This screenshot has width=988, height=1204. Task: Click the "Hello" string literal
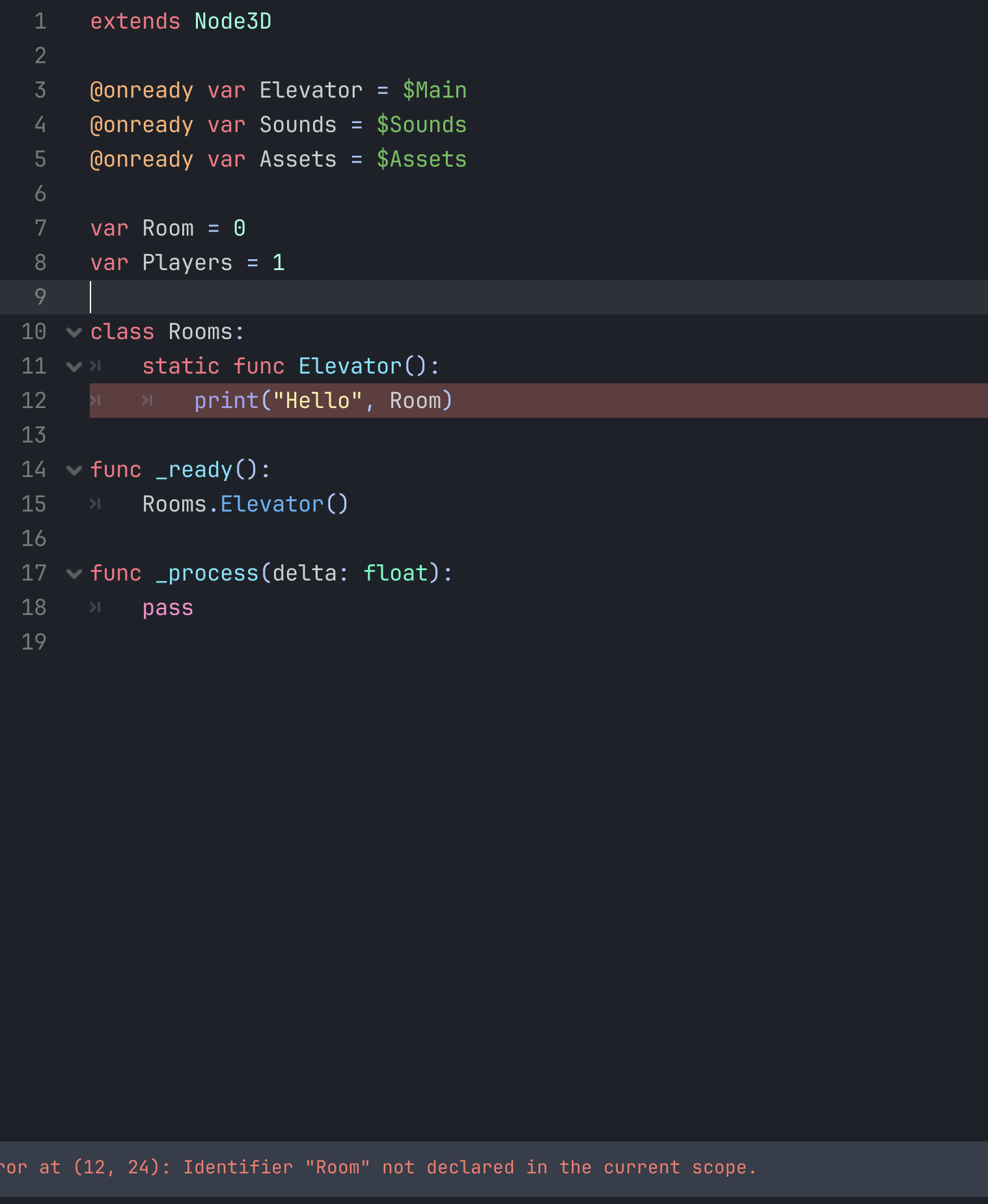pos(318,401)
